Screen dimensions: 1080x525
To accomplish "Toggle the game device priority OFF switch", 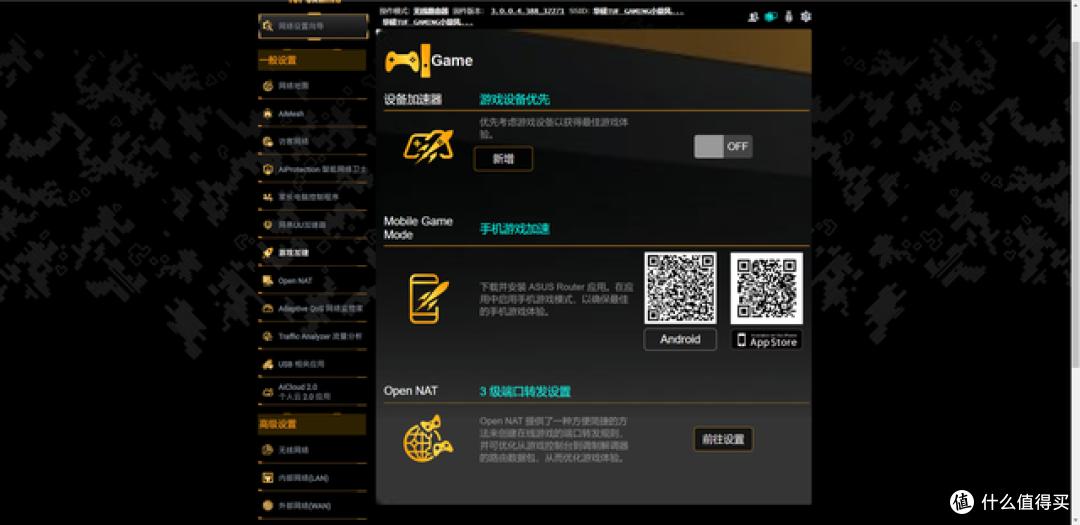I will point(723,147).
